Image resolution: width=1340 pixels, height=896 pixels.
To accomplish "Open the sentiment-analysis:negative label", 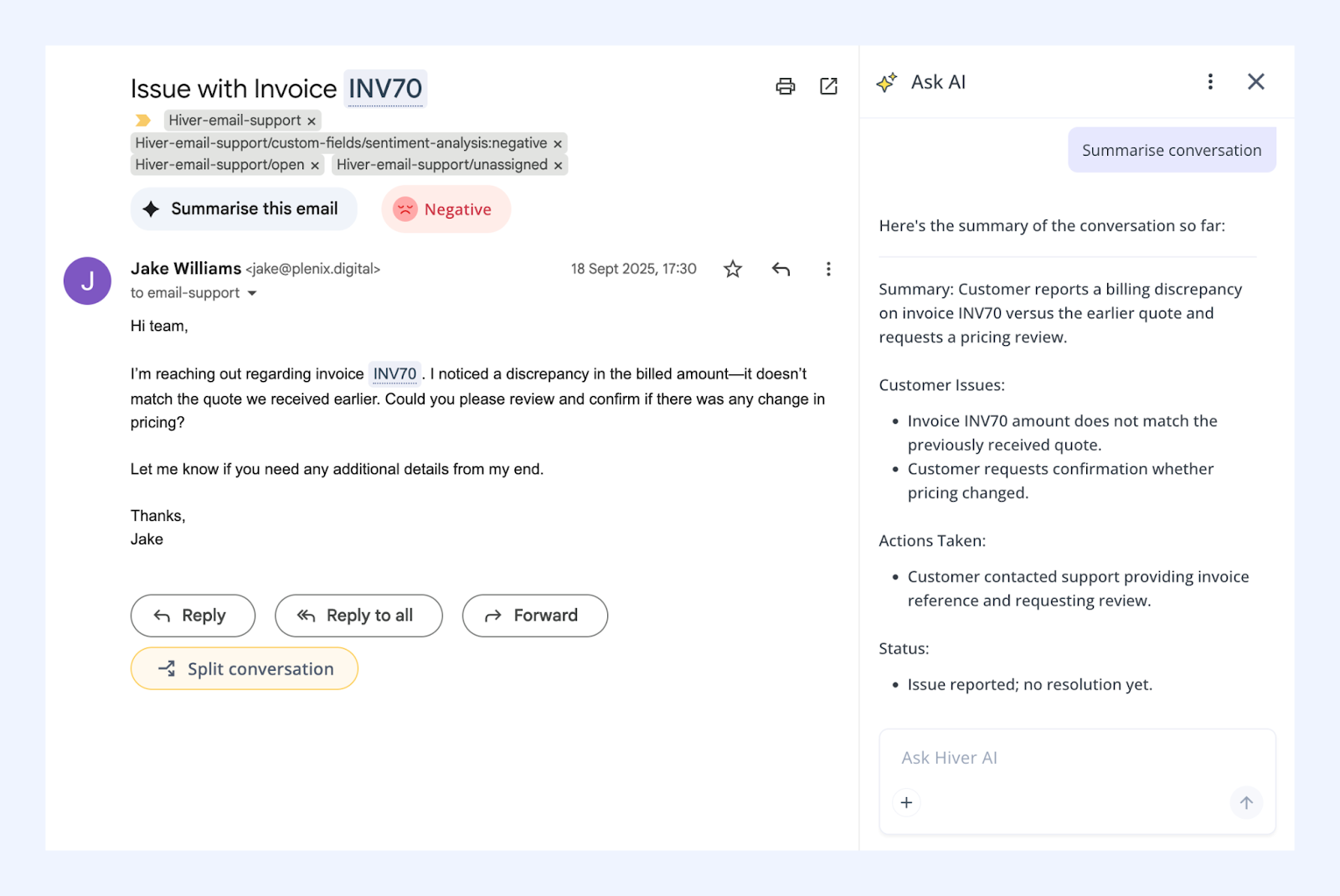I will (341, 143).
